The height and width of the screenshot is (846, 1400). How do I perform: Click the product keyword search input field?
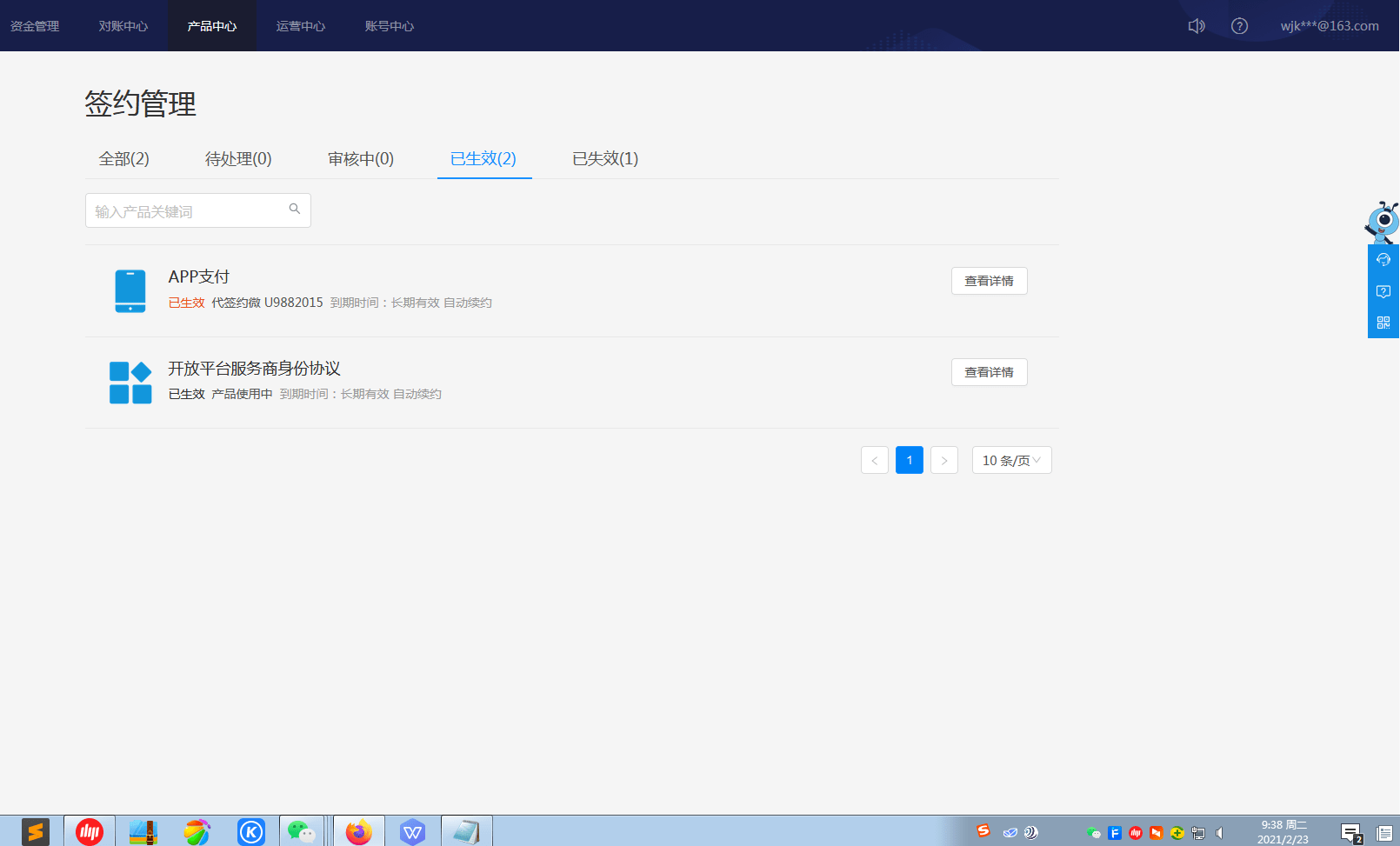183,210
